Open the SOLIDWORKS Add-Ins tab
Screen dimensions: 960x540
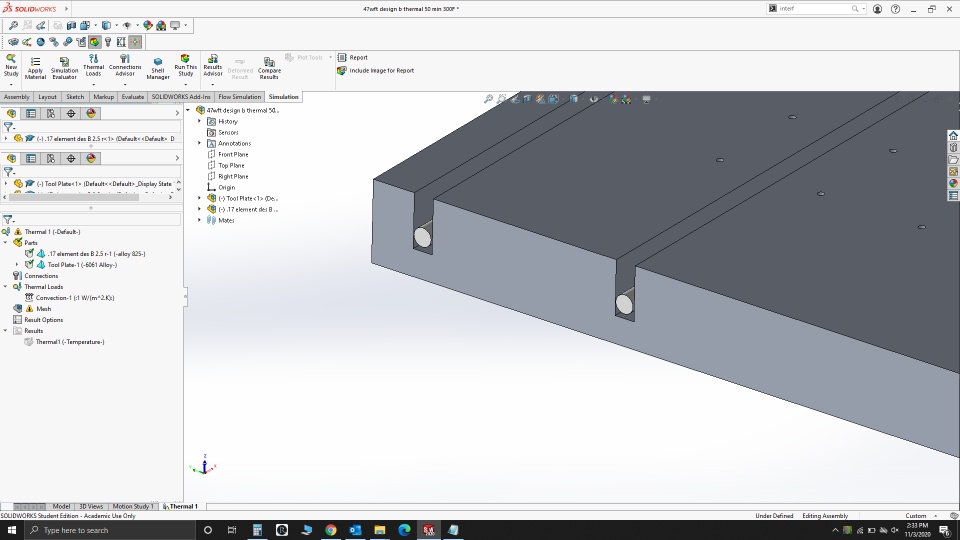click(x=181, y=97)
